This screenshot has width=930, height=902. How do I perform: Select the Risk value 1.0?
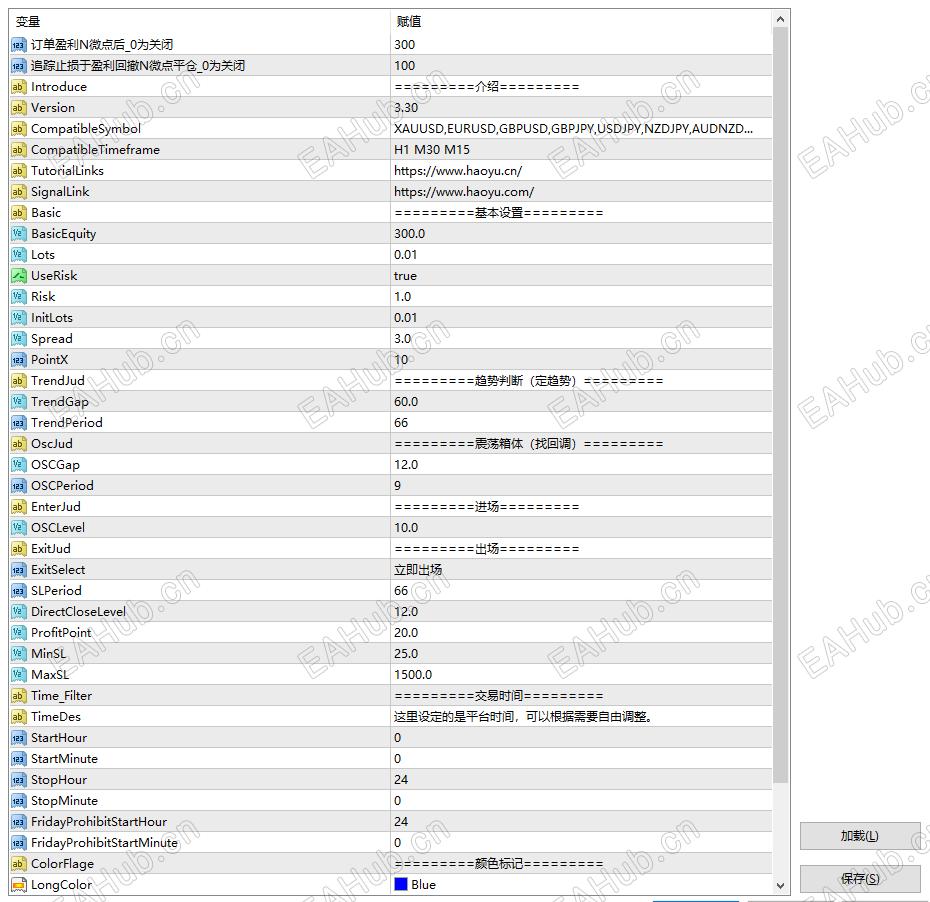click(403, 297)
